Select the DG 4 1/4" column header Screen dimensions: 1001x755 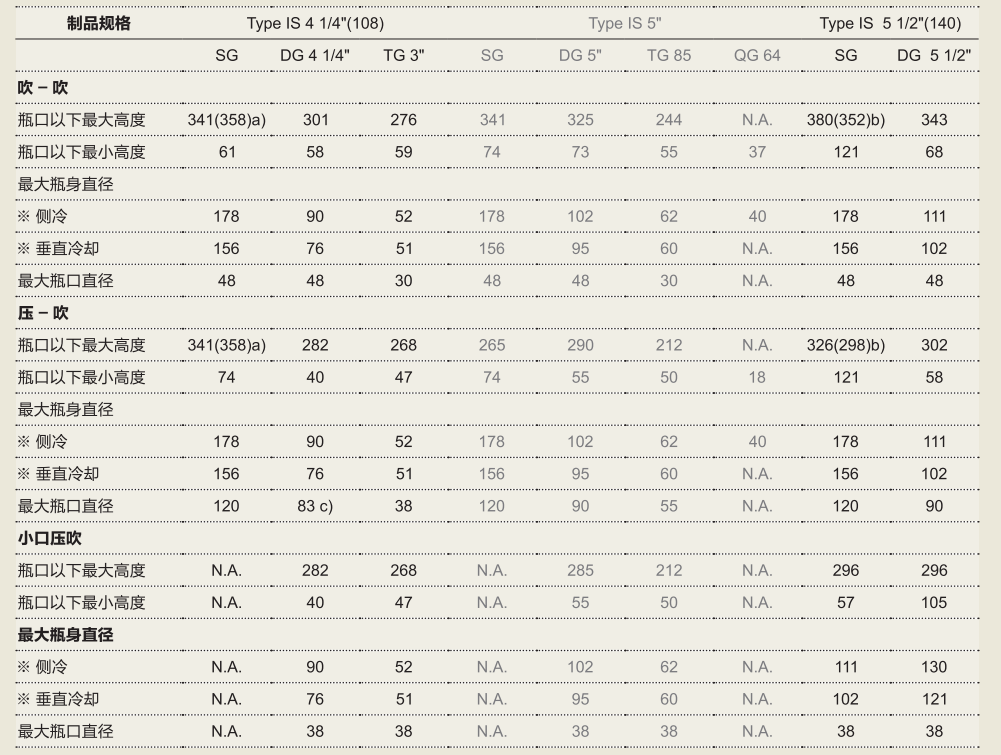315,56
